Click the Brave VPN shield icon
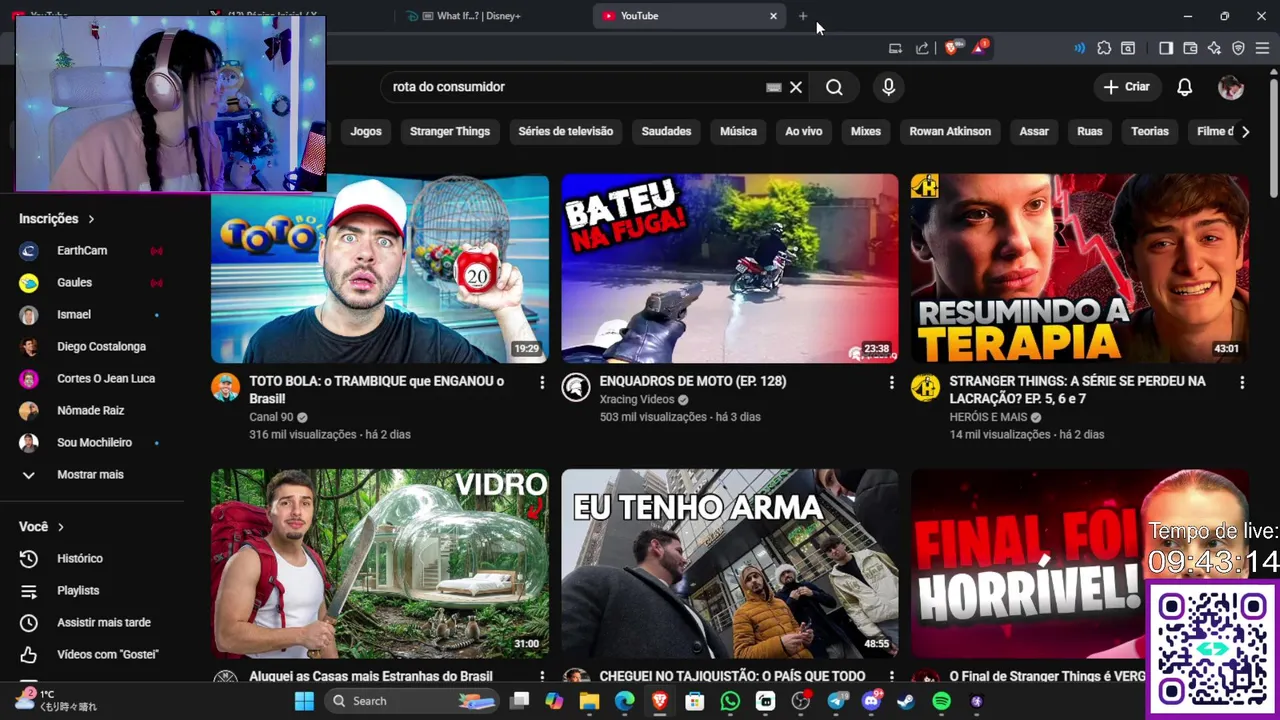The image size is (1280, 720). (1238, 48)
